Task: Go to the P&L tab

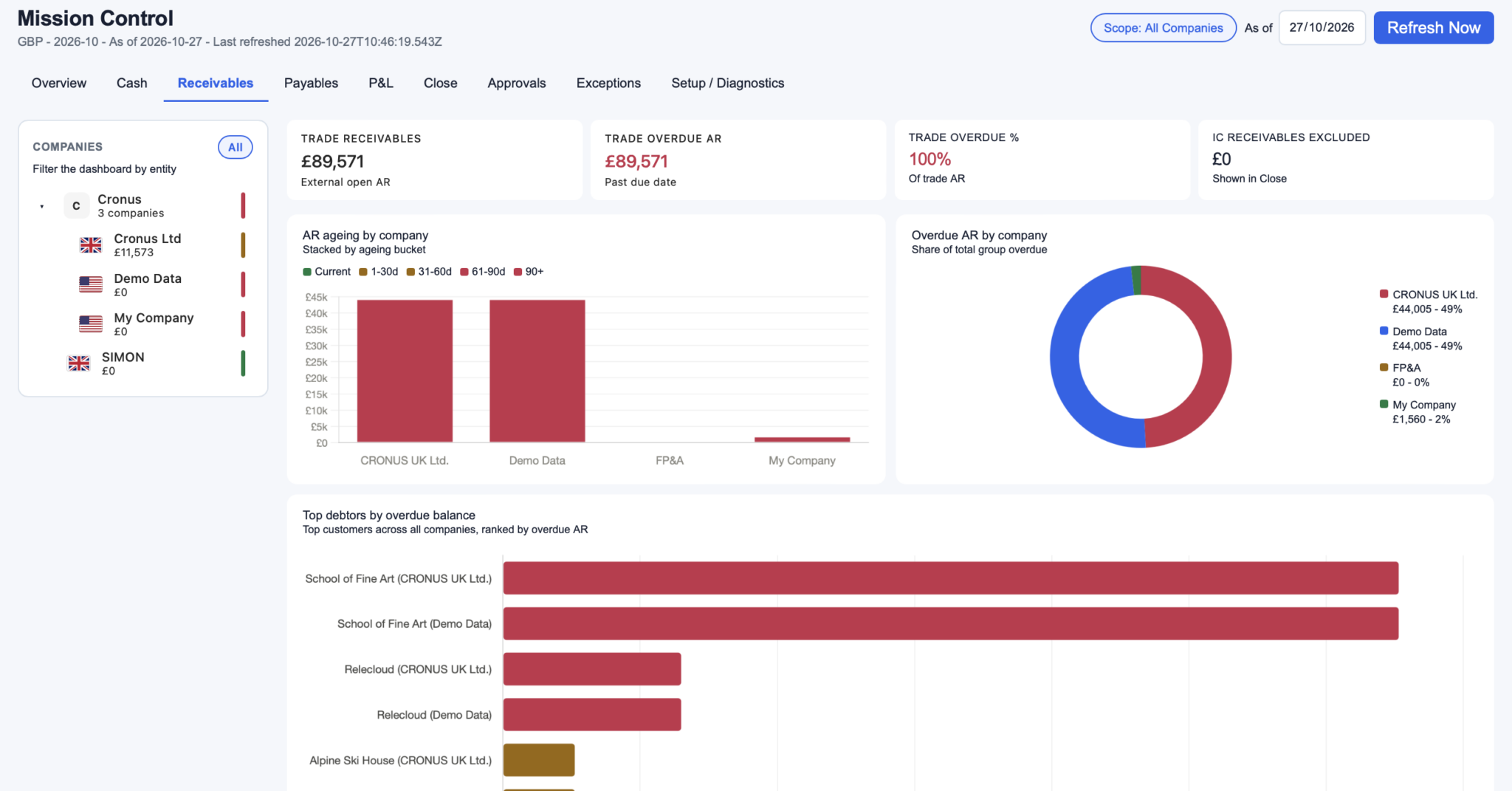Action: [x=381, y=83]
